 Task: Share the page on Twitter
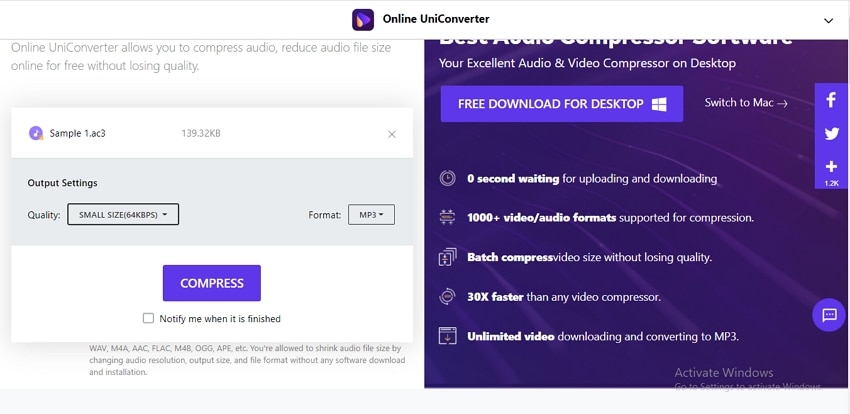tap(832, 134)
